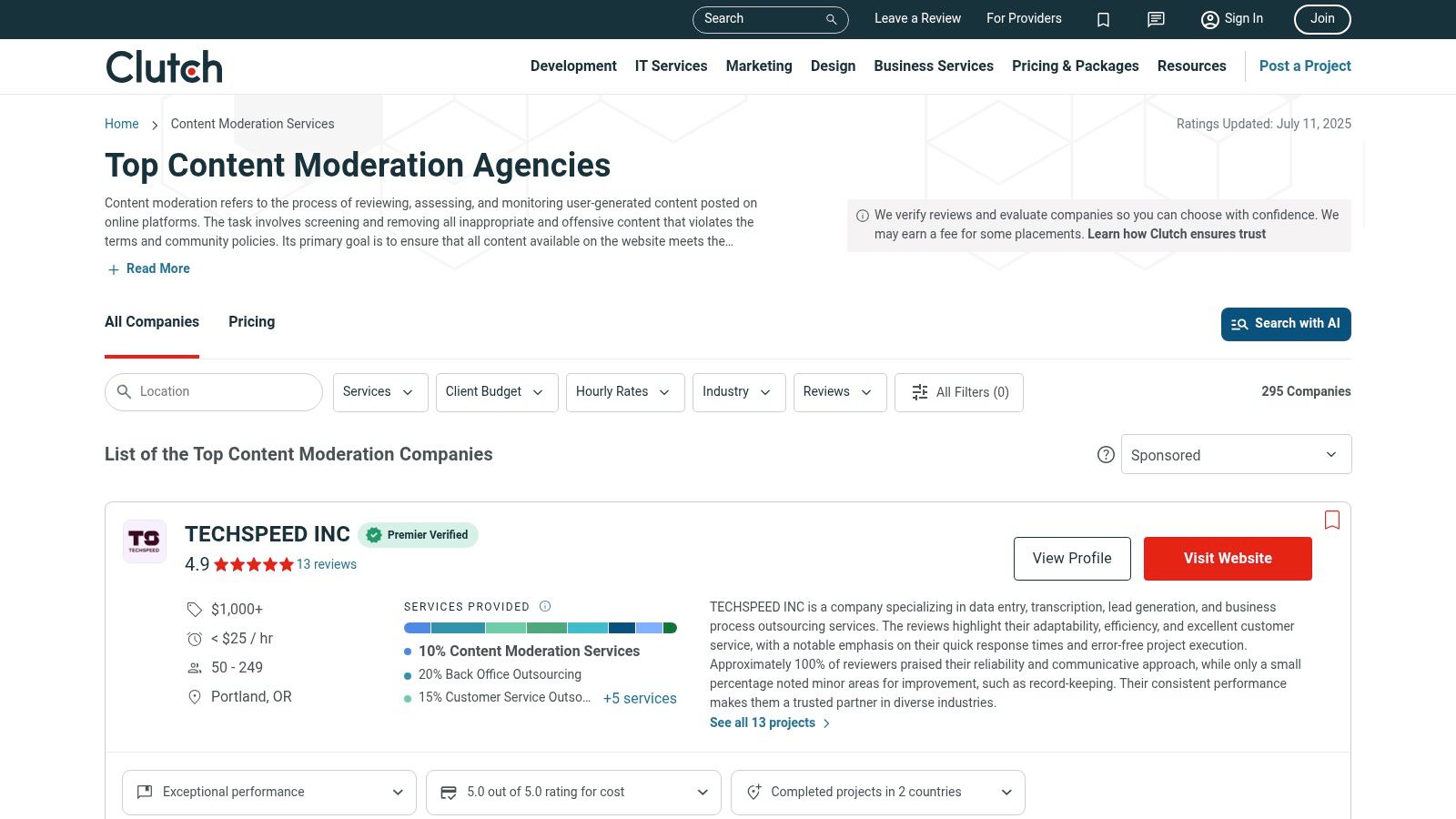1456x819 pixels.
Task: Click the 295 Companies count
Action: (1306, 392)
